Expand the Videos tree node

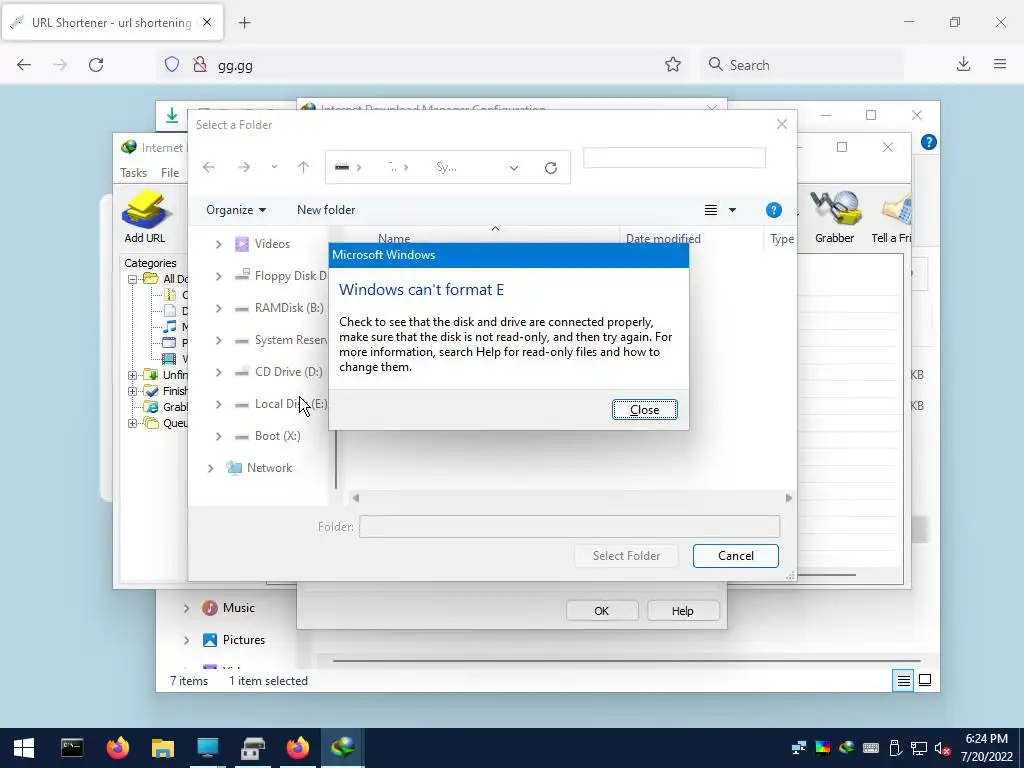pyautogui.click(x=219, y=244)
